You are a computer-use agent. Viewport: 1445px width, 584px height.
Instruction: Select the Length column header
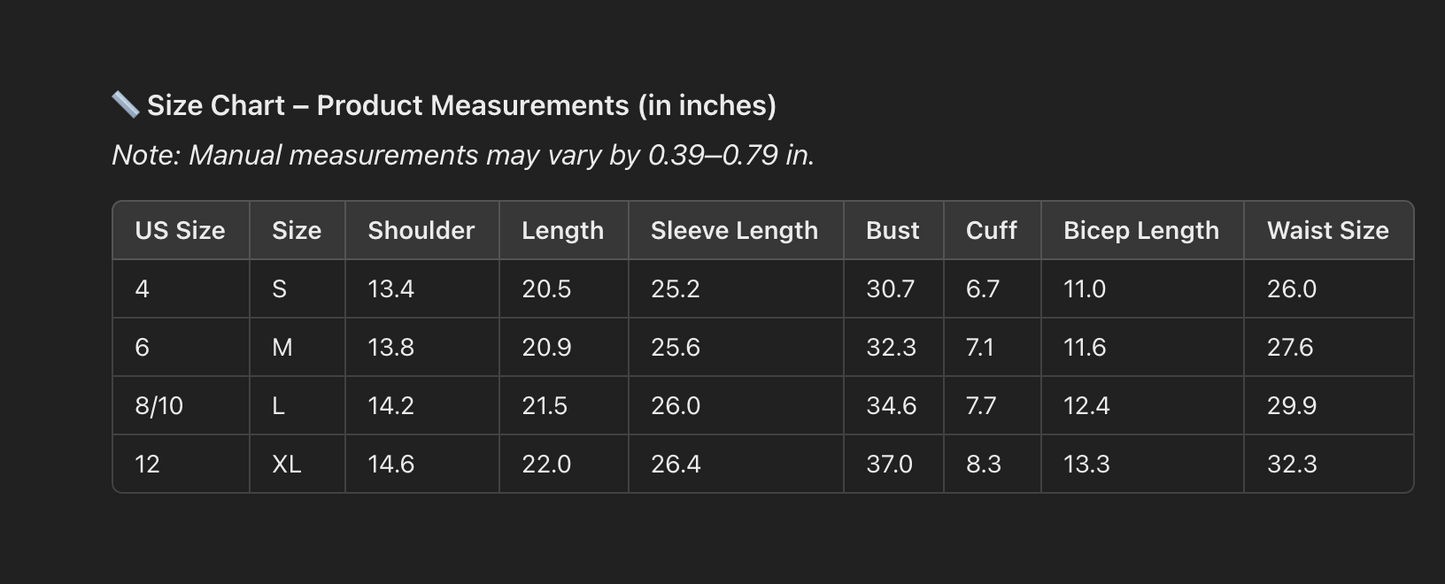click(562, 230)
